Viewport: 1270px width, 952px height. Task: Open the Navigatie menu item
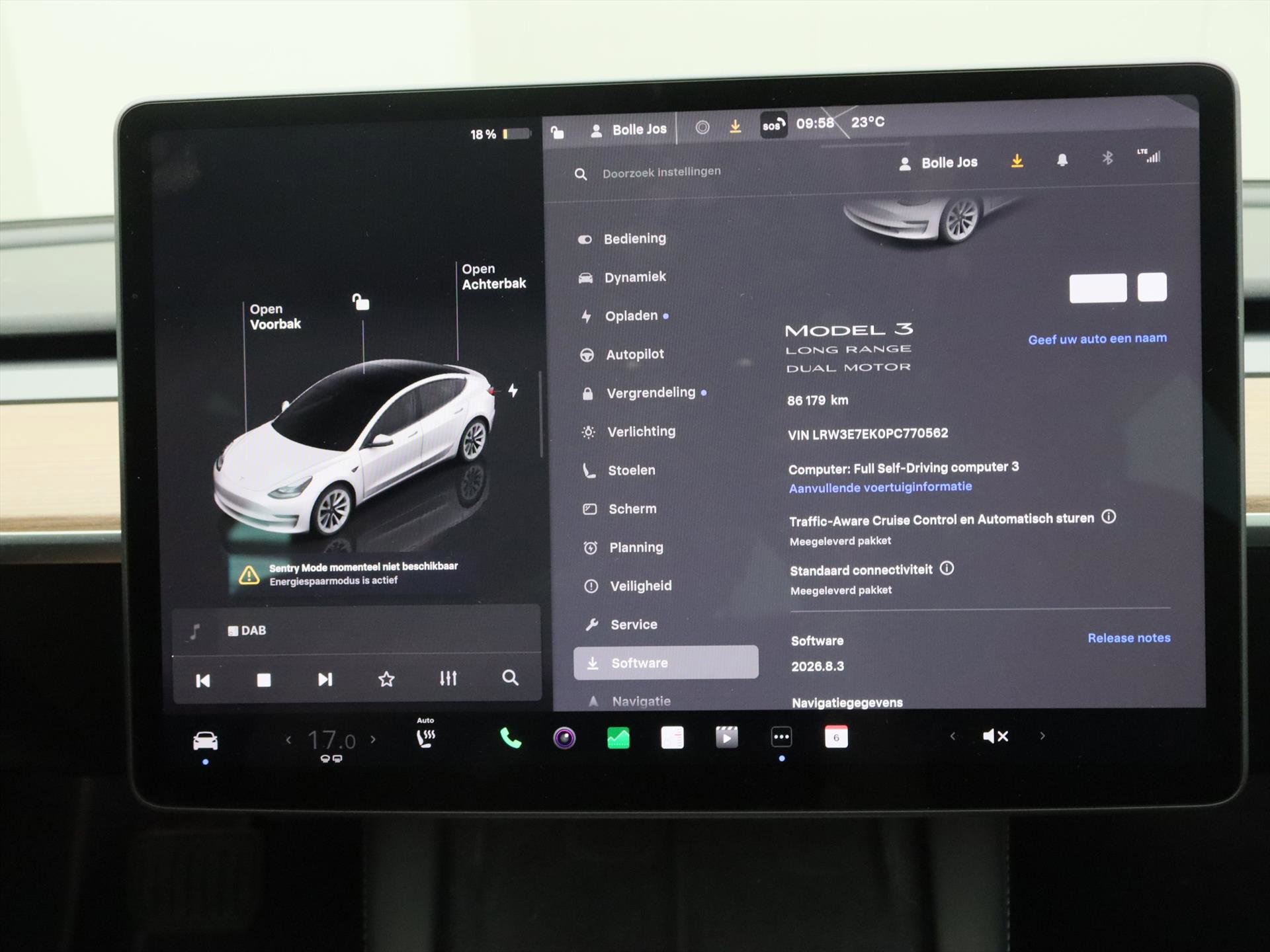(629, 701)
